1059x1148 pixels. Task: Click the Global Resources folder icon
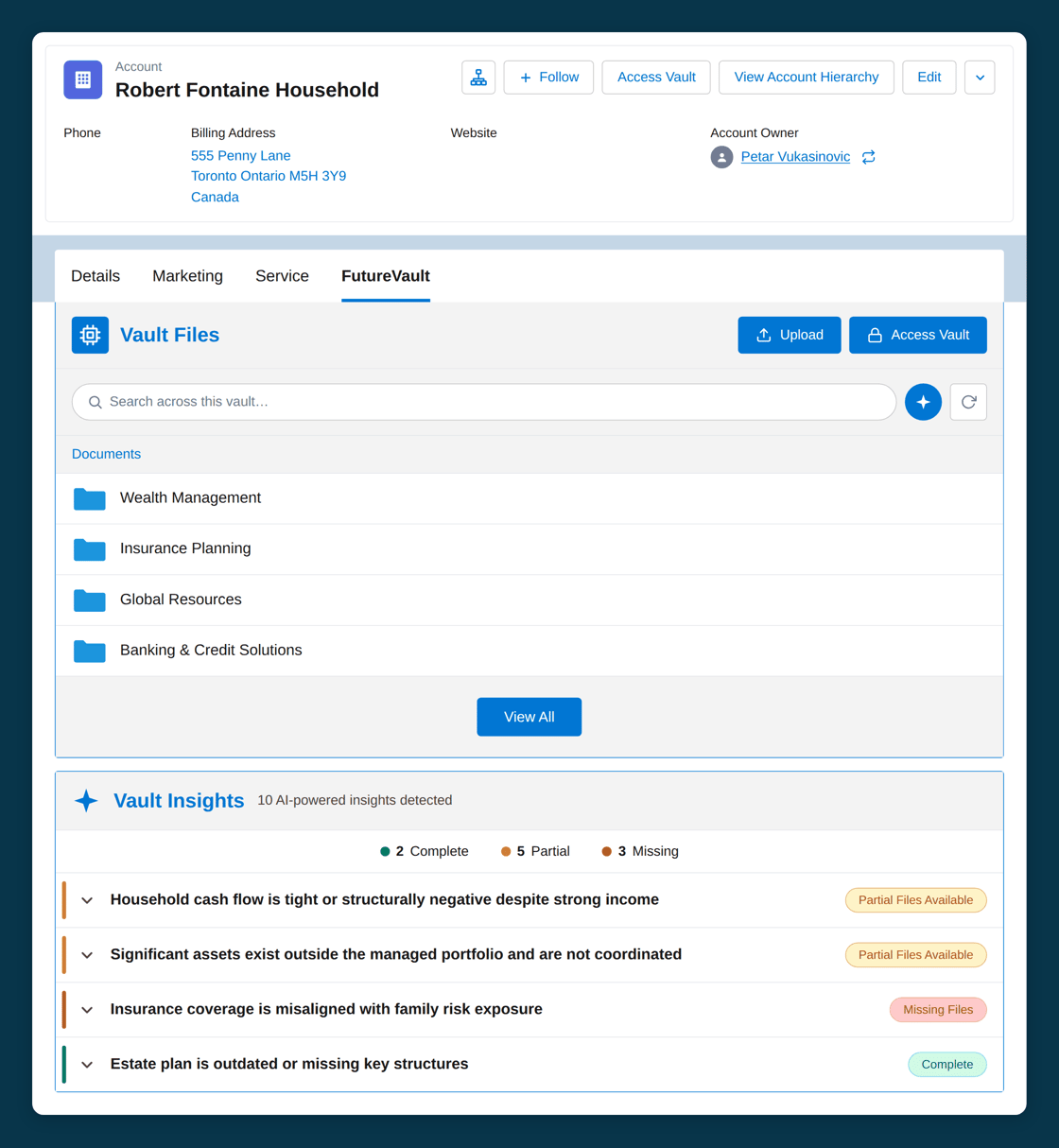(x=90, y=600)
